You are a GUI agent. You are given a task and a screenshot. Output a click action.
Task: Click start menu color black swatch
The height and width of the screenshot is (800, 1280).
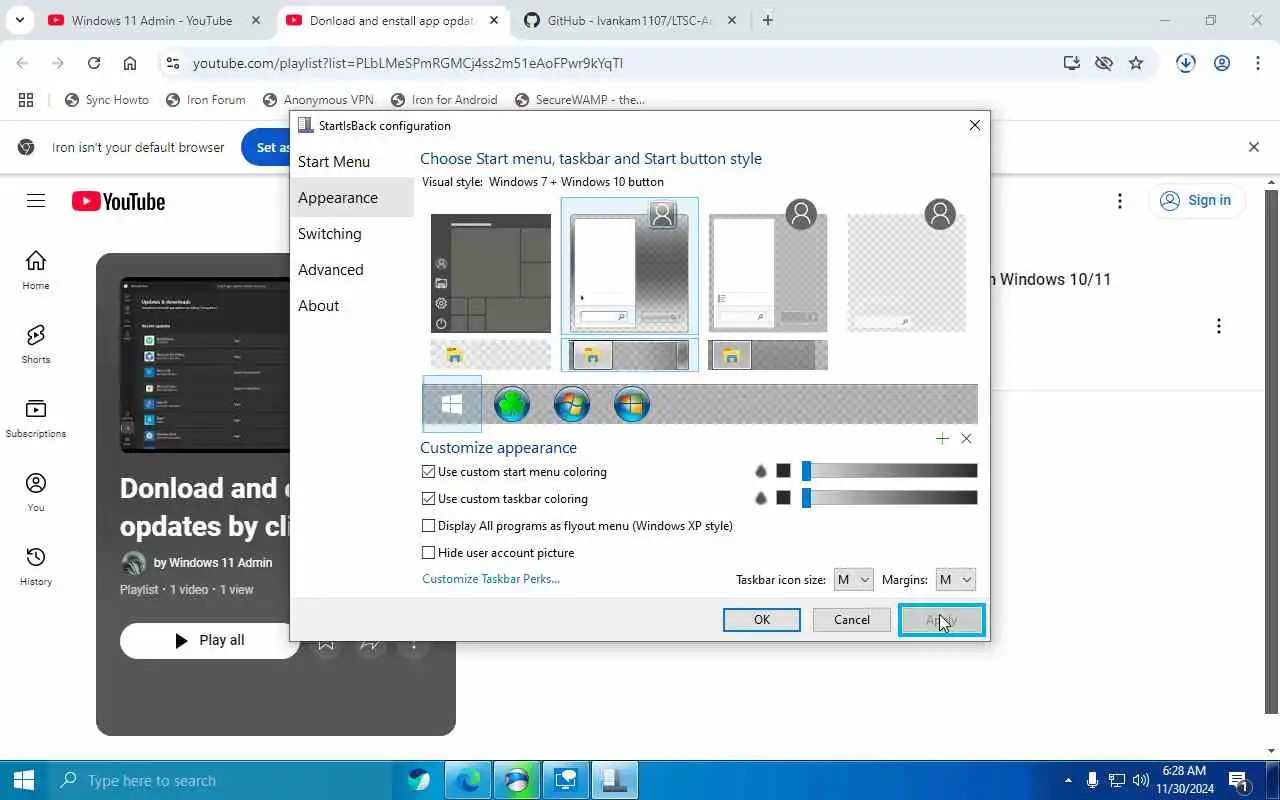click(x=783, y=471)
